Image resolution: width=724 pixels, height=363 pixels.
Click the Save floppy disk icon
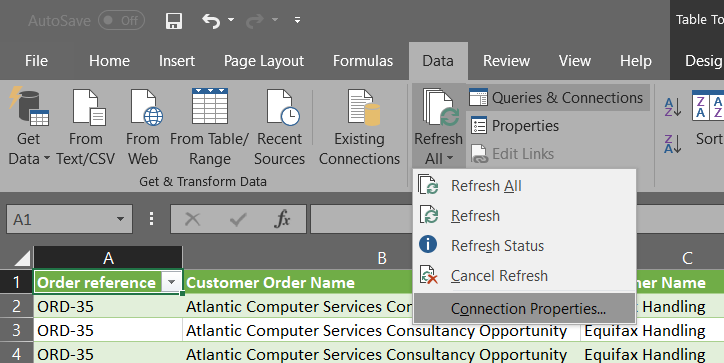(174, 21)
